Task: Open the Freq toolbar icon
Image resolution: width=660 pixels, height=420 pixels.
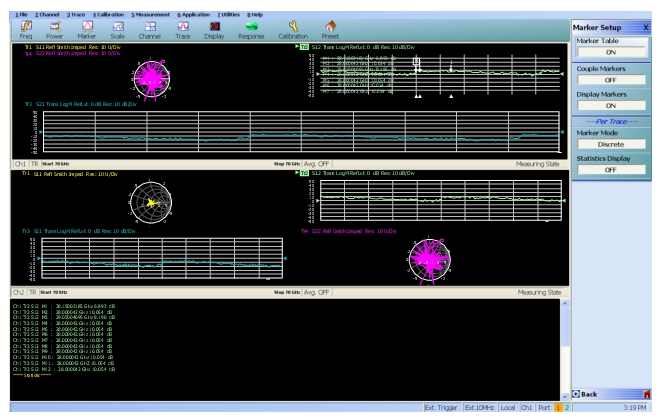Action: 26,30
